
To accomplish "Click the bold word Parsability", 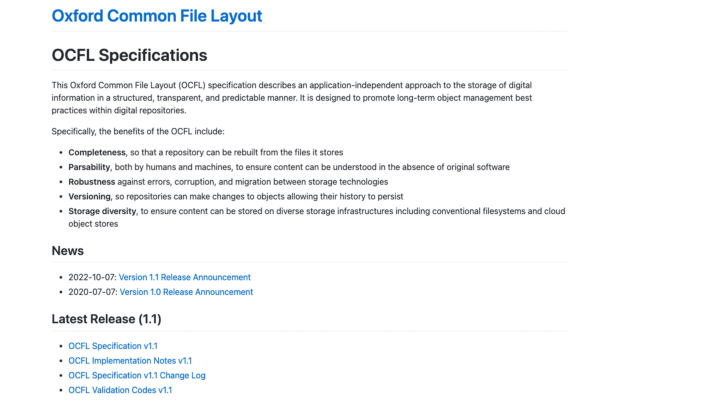I will pos(90,167).
